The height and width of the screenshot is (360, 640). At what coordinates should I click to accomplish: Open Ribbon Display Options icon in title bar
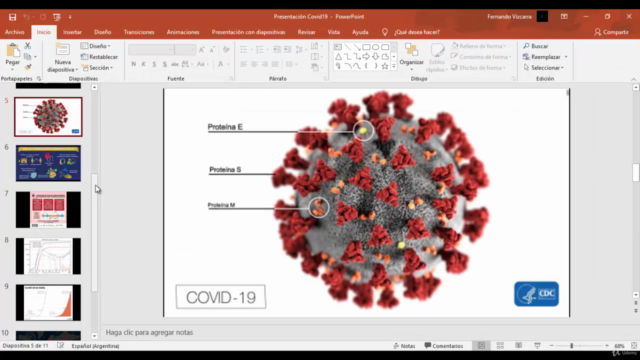click(564, 17)
